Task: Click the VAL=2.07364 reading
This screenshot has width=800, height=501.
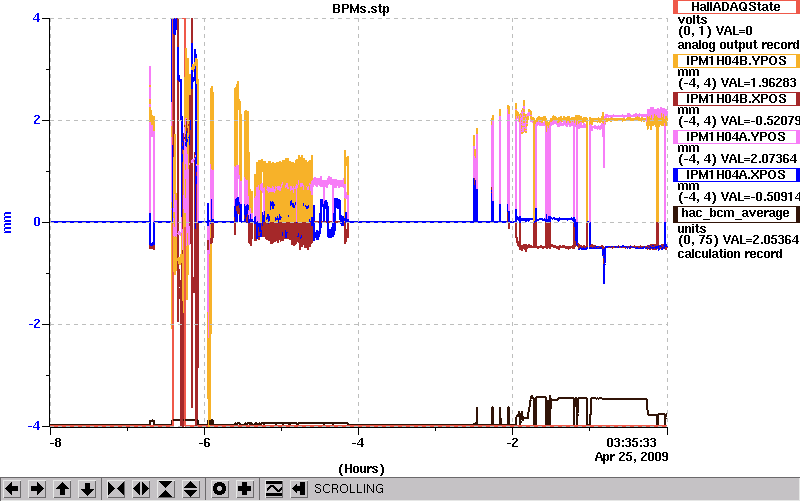Action: pos(758,159)
